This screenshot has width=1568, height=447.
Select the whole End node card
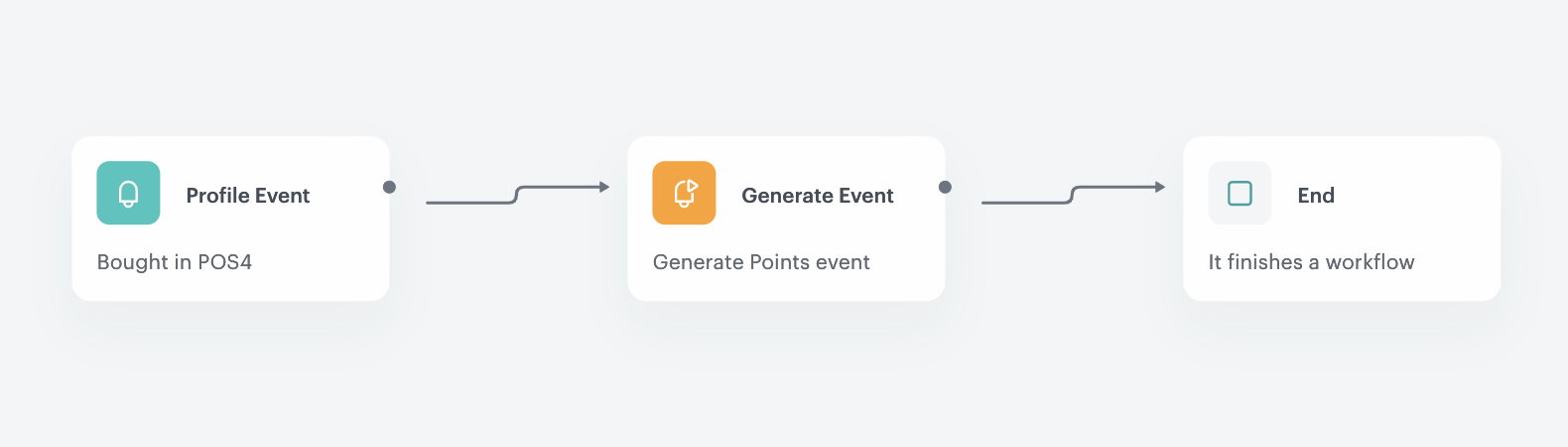click(1342, 219)
